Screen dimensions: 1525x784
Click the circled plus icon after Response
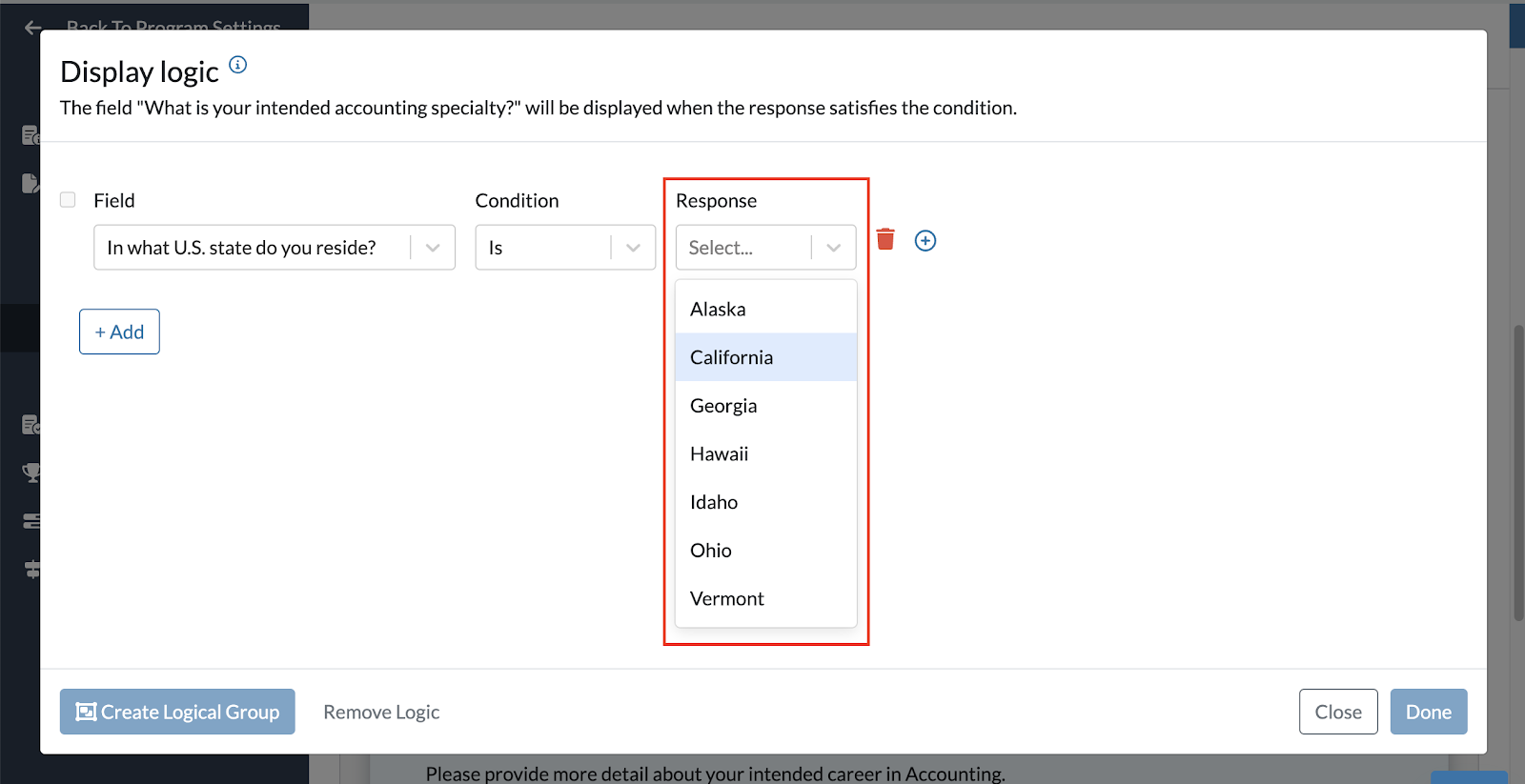pos(925,241)
